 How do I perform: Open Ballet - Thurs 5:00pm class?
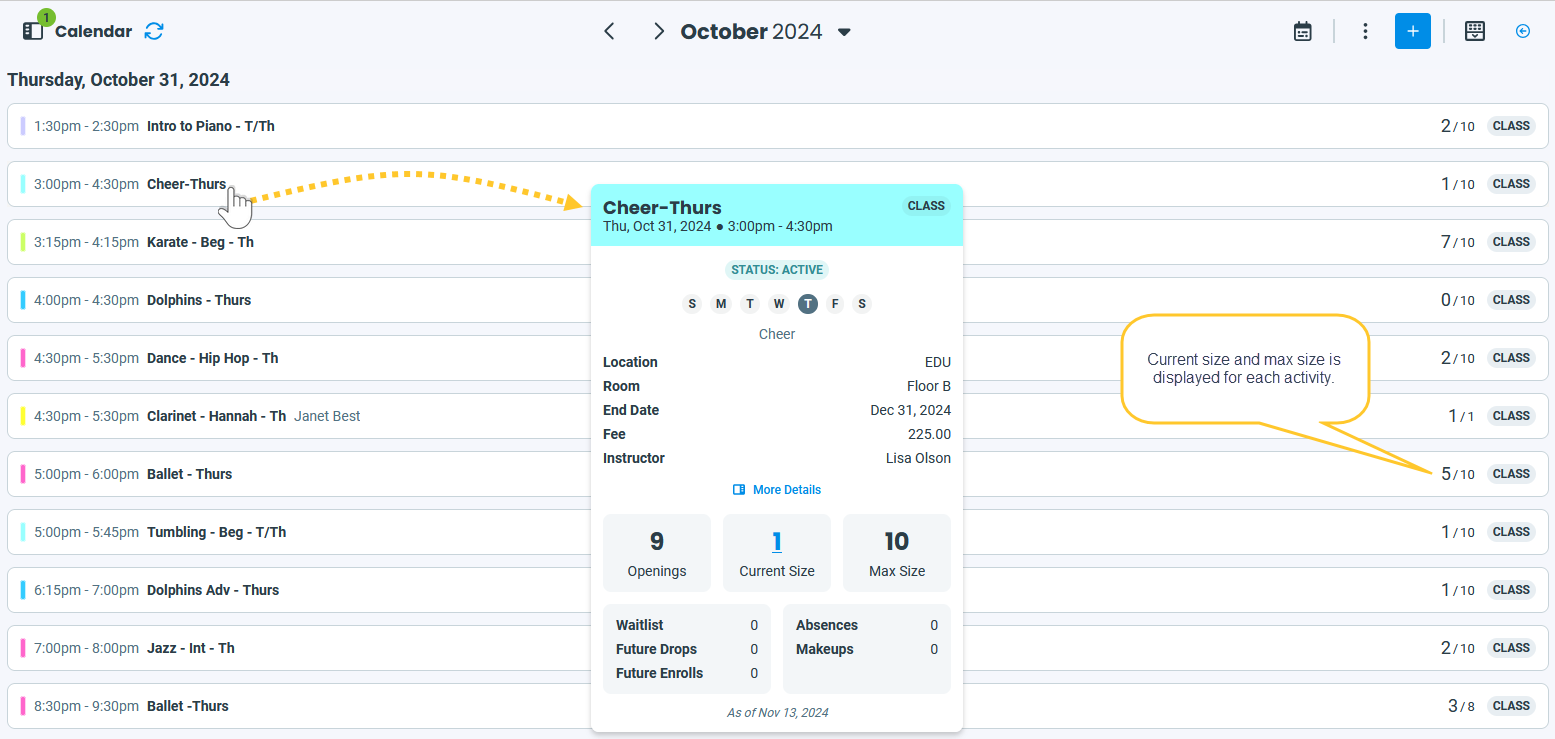point(777,474)
